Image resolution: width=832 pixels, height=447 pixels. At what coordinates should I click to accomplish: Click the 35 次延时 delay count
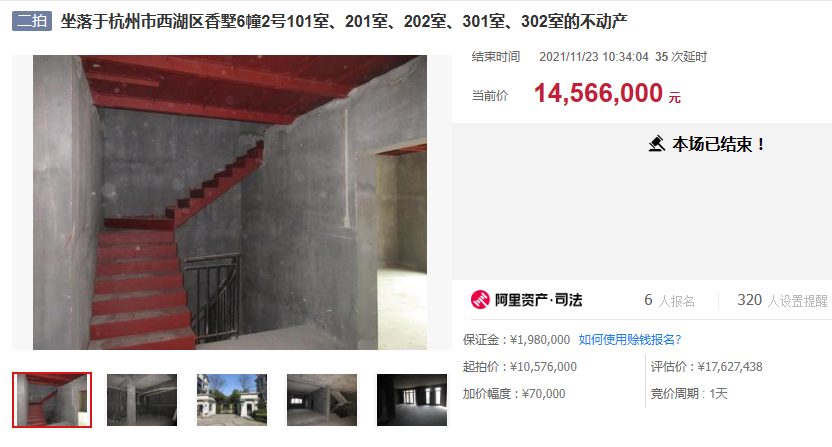point(681,57)
